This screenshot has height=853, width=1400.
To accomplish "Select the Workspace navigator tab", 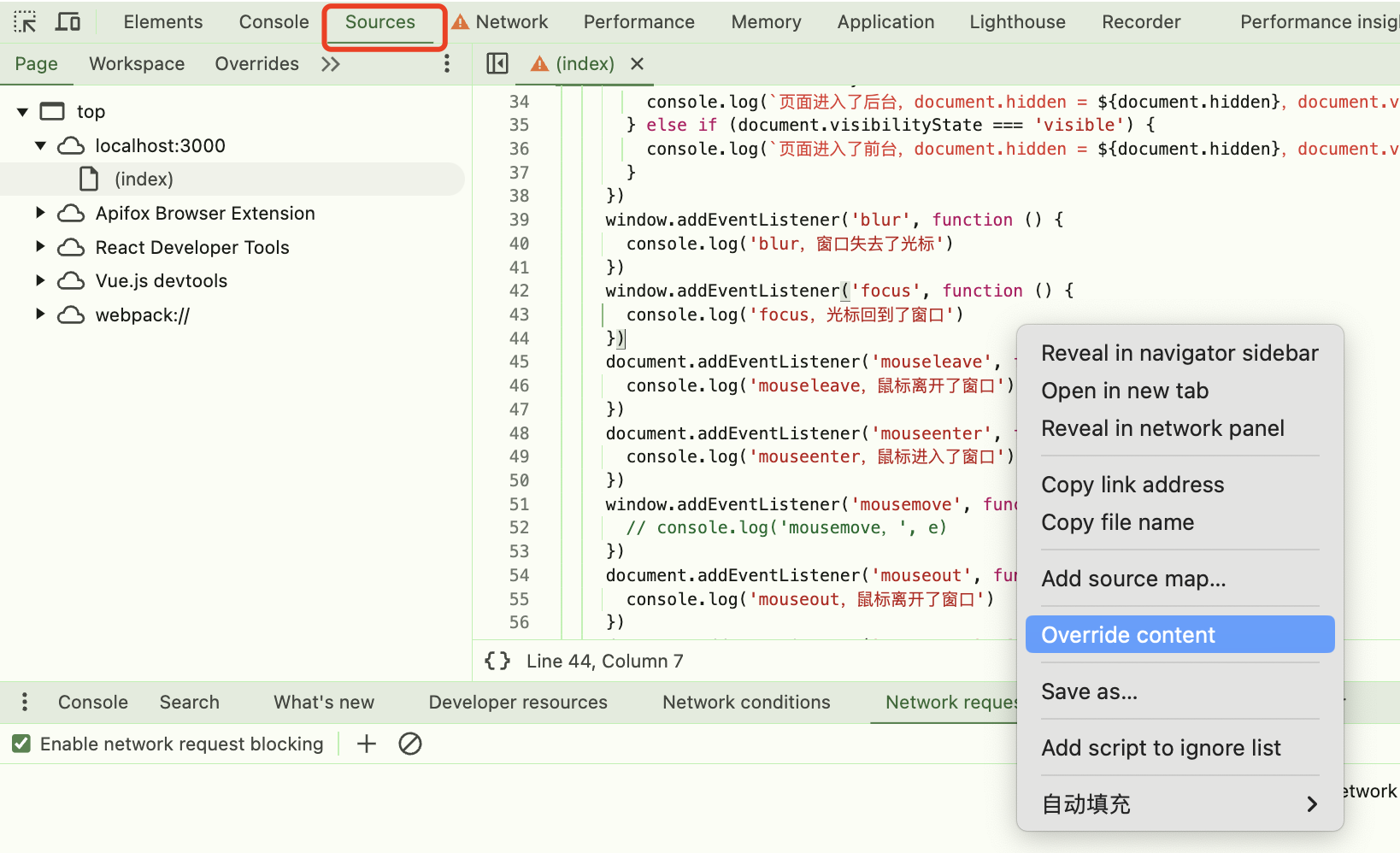I will pyautogui.click(x=137, y=64).
